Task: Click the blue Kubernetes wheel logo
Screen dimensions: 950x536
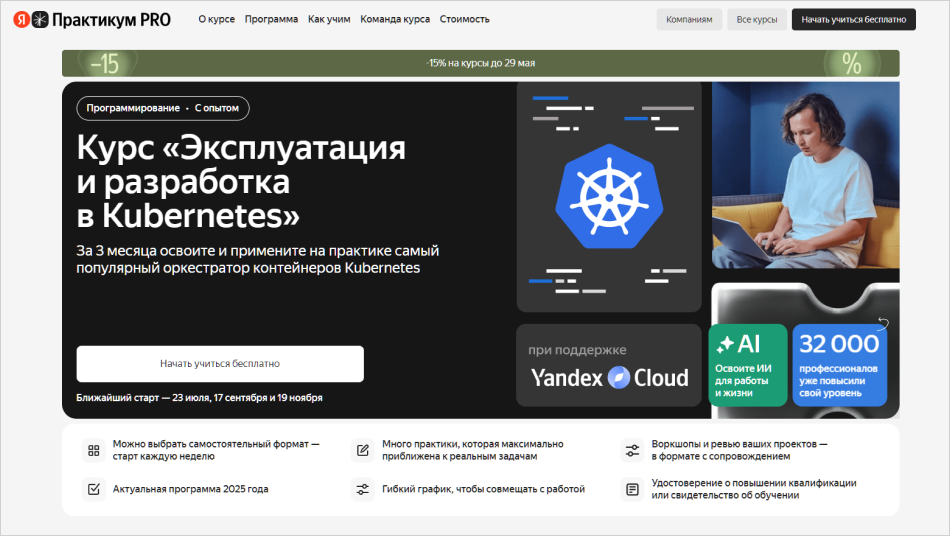Action: (609, 196)
